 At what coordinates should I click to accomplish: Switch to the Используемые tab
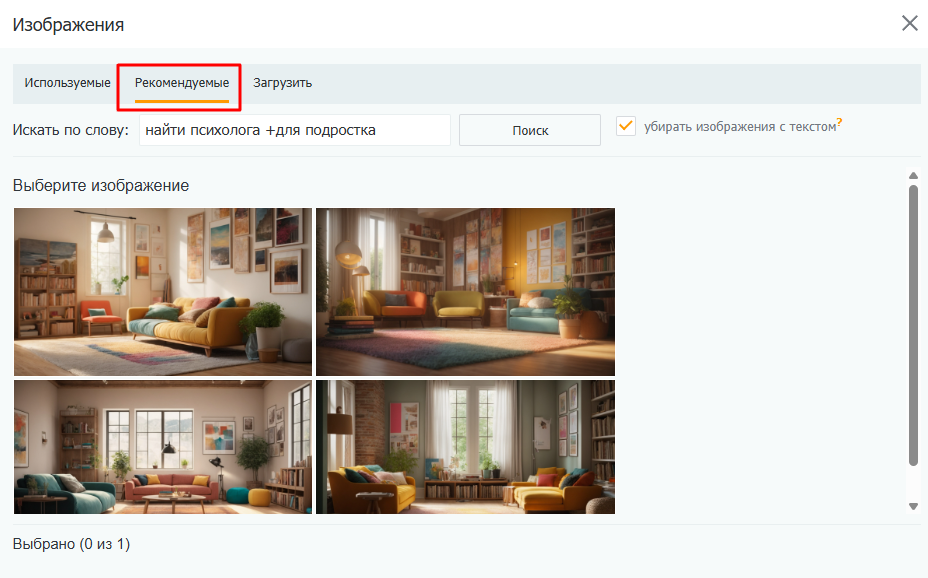point(67,83)
